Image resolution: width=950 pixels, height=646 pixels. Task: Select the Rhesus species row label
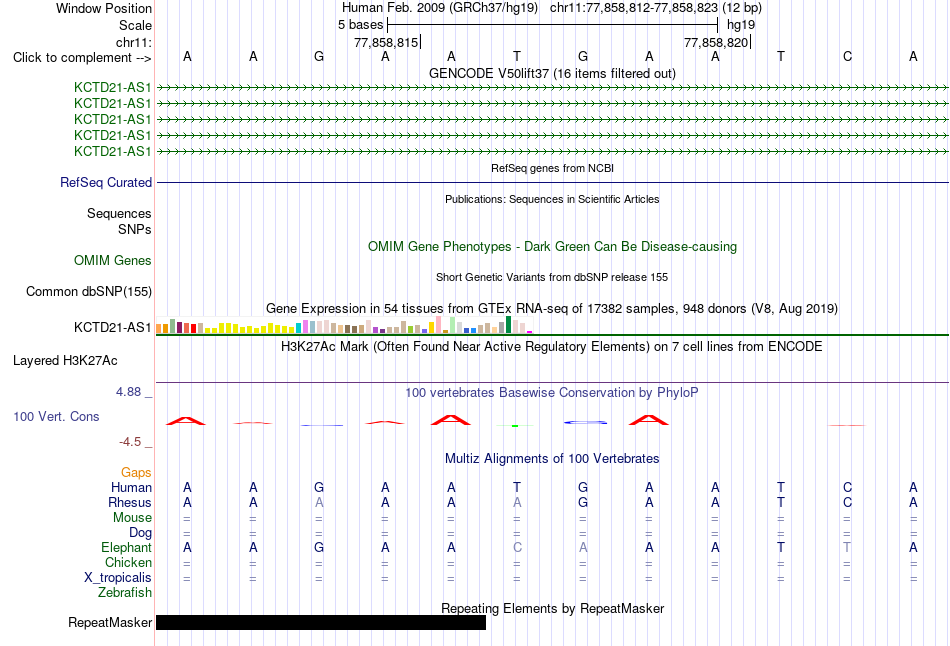(130, 502)
